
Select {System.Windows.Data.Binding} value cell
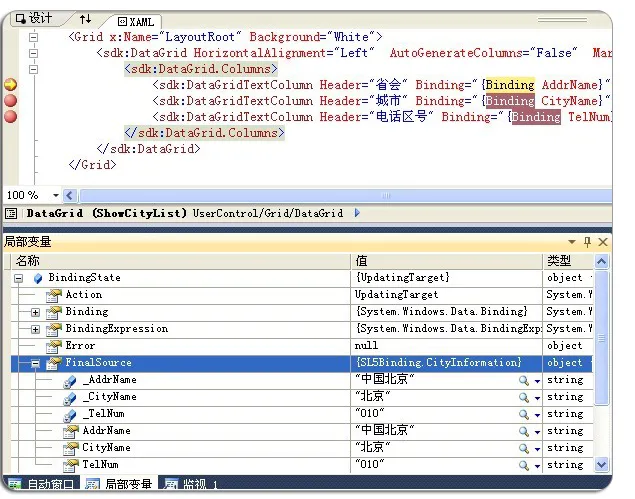pyautogui.click(x=446, y=312)
